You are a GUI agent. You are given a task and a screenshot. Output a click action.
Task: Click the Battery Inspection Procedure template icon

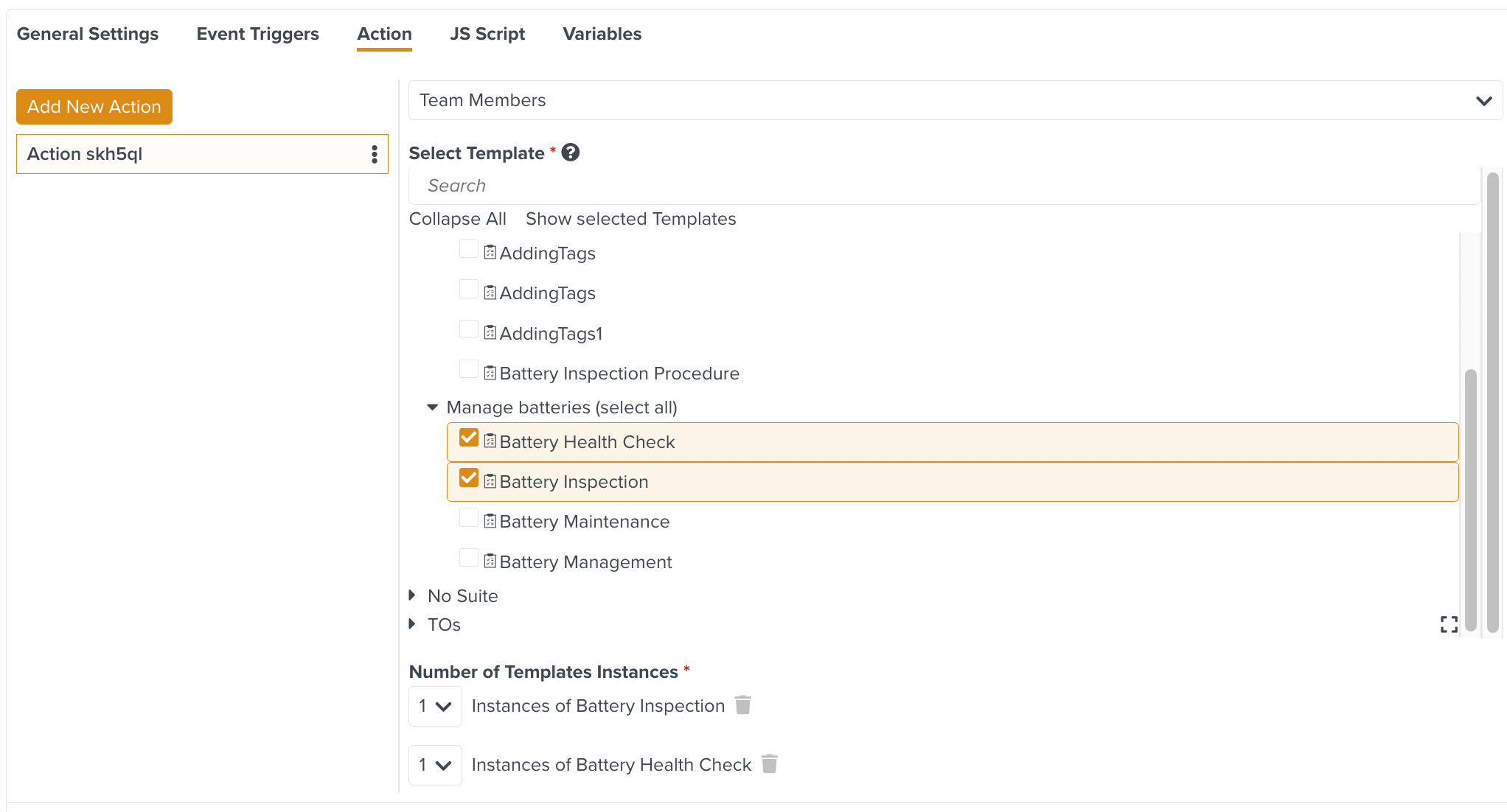(x=490, y=373)
